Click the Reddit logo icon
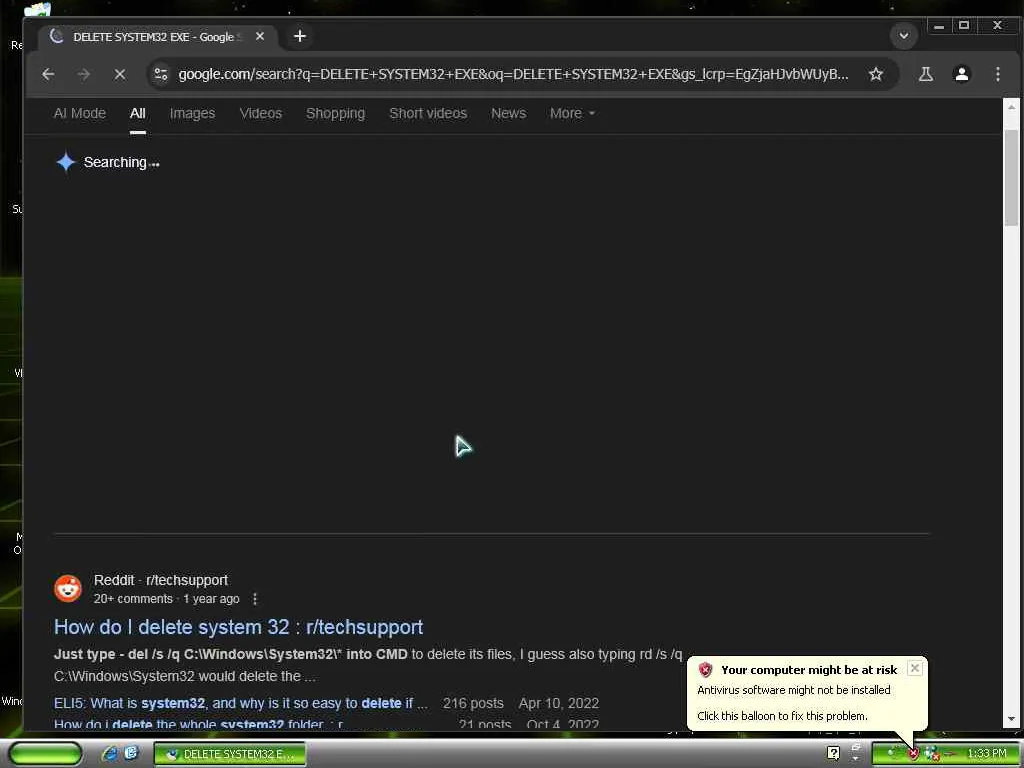This screenshot has width=1024, height=768. [x=68, y=588]
